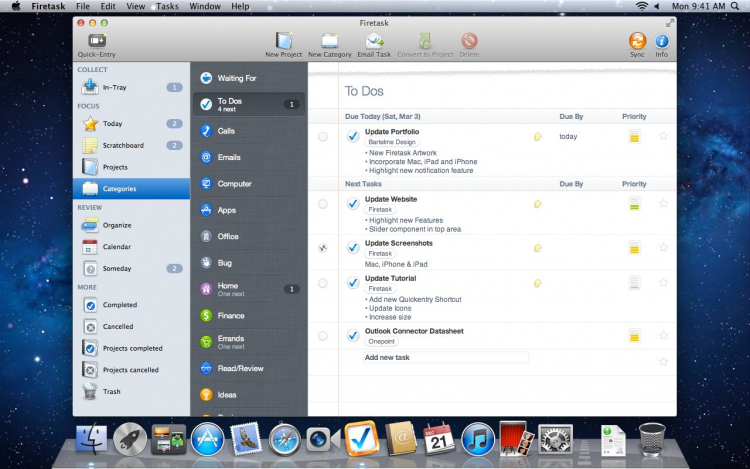Select the Office category
The image size is (750, 469).
(249, 236)
